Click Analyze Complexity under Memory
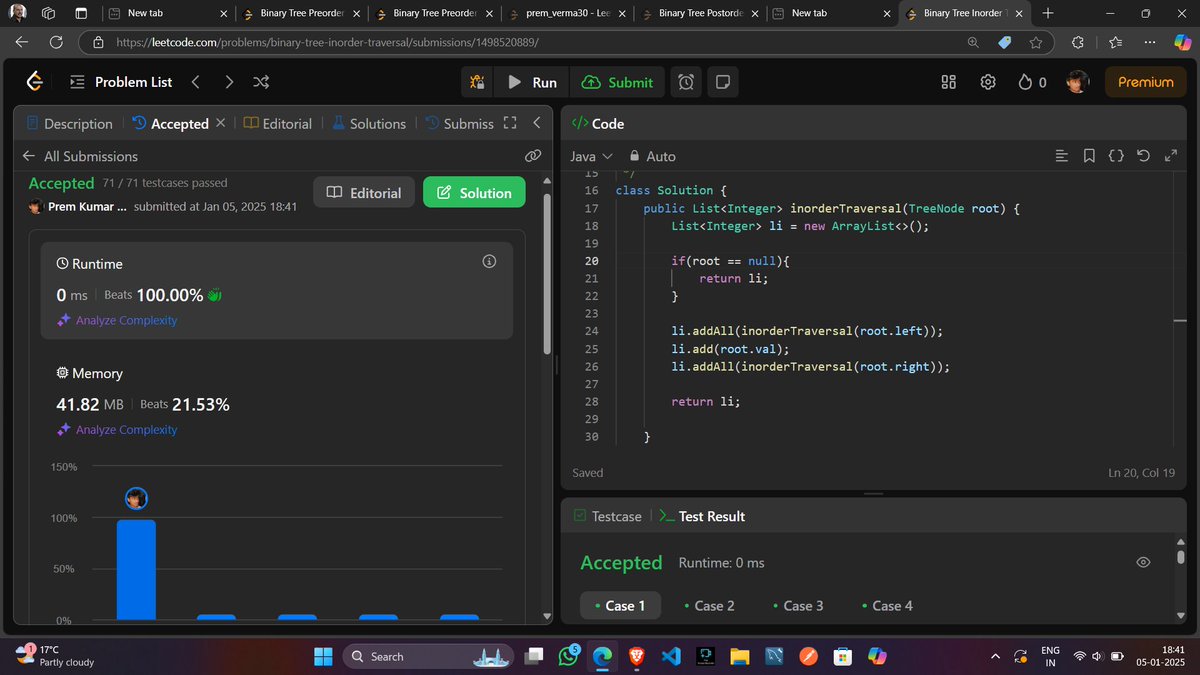 [x=117, y=429]
